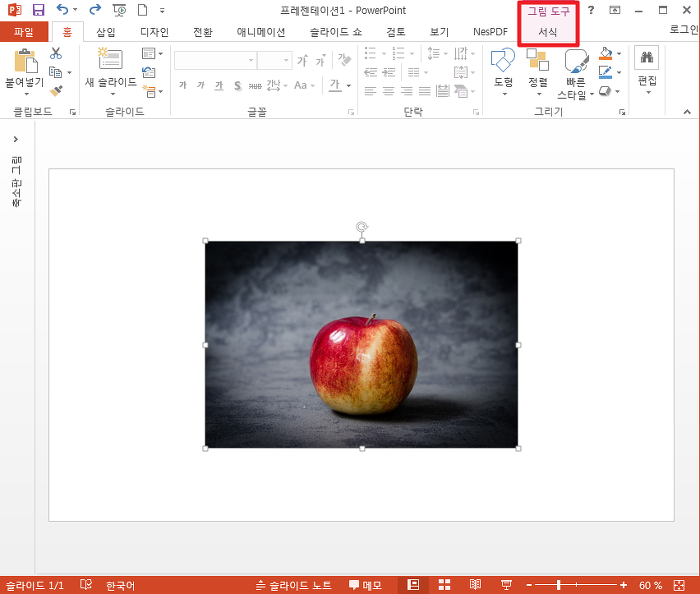Increase font size button
The image size is (700, 594).
[303, 60]
